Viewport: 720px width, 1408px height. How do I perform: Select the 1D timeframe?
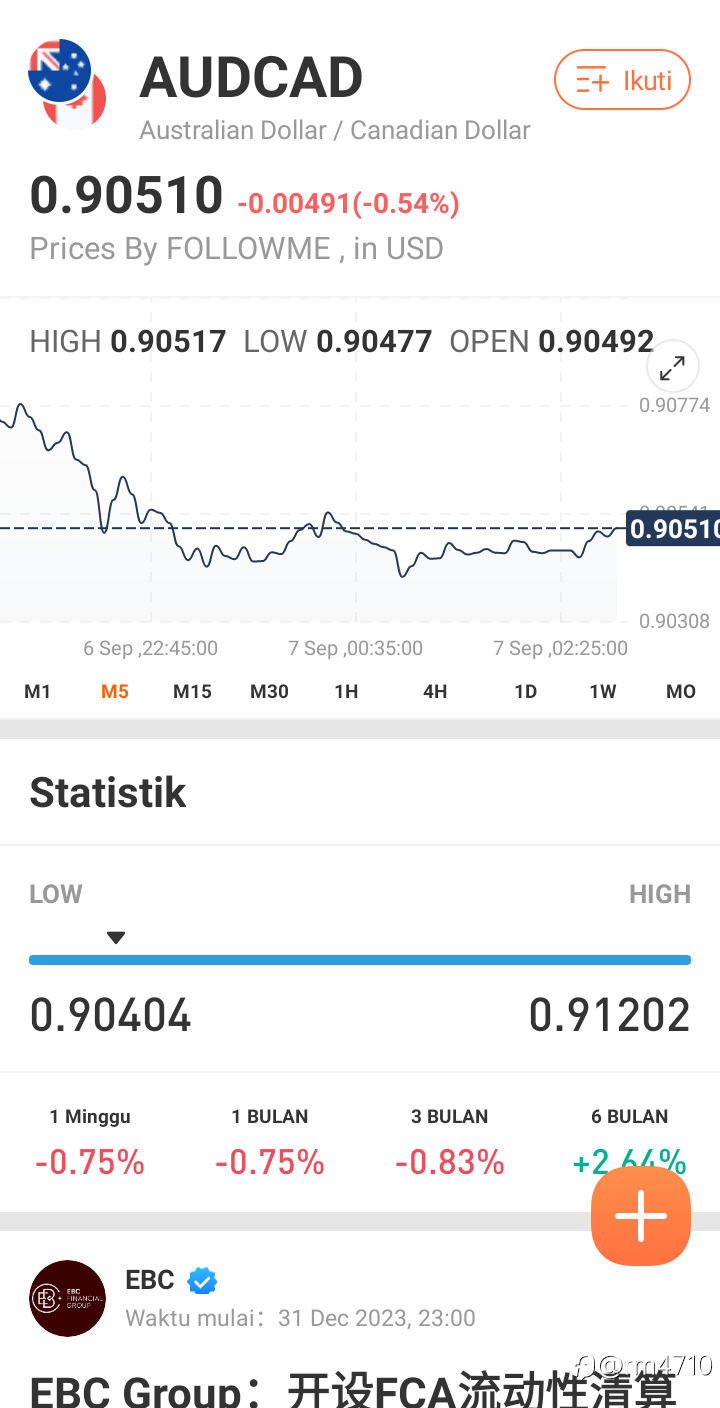525,691
